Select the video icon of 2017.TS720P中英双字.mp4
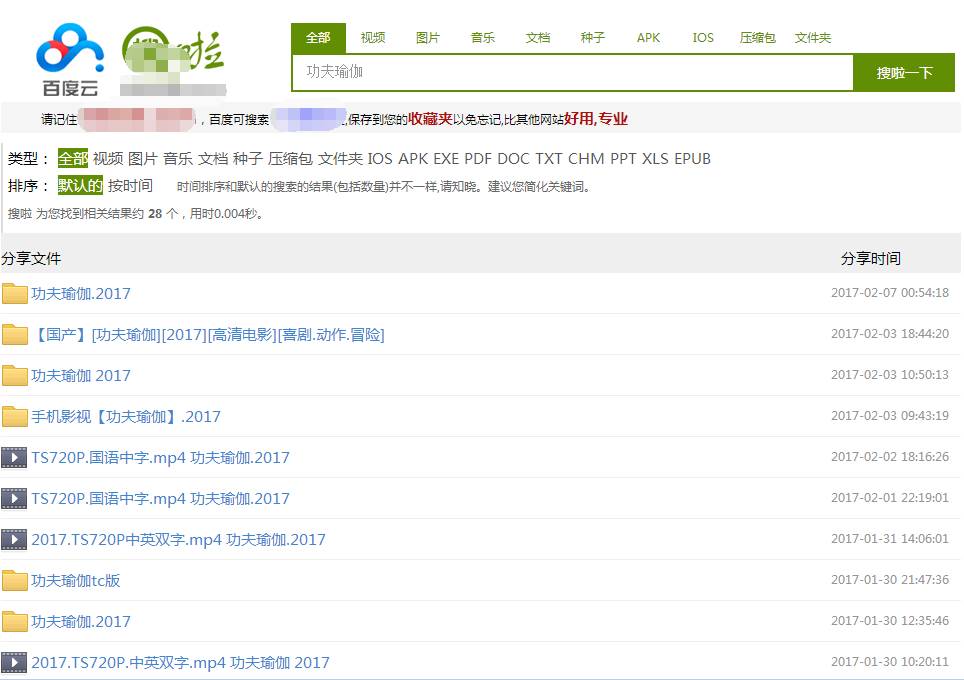 pyautogui.click(x=14, y=539)
